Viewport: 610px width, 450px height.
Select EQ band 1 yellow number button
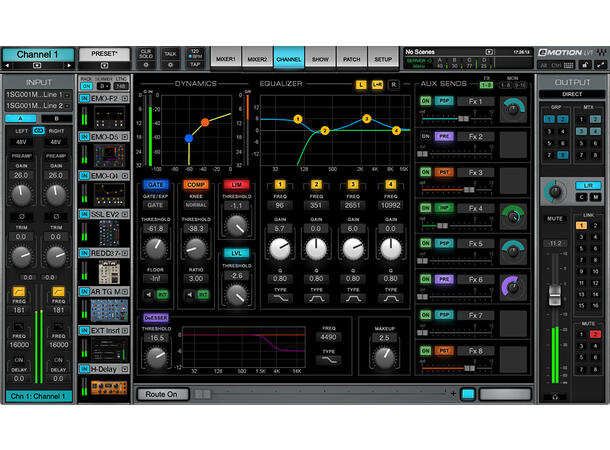[x=280, y=184]
